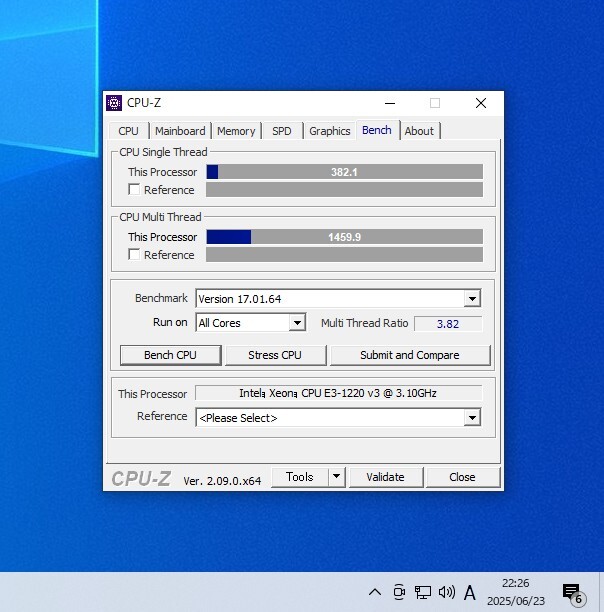604x612 pixels.
Task: Click the IME input mode A indicator
Action: click(470, 593)
